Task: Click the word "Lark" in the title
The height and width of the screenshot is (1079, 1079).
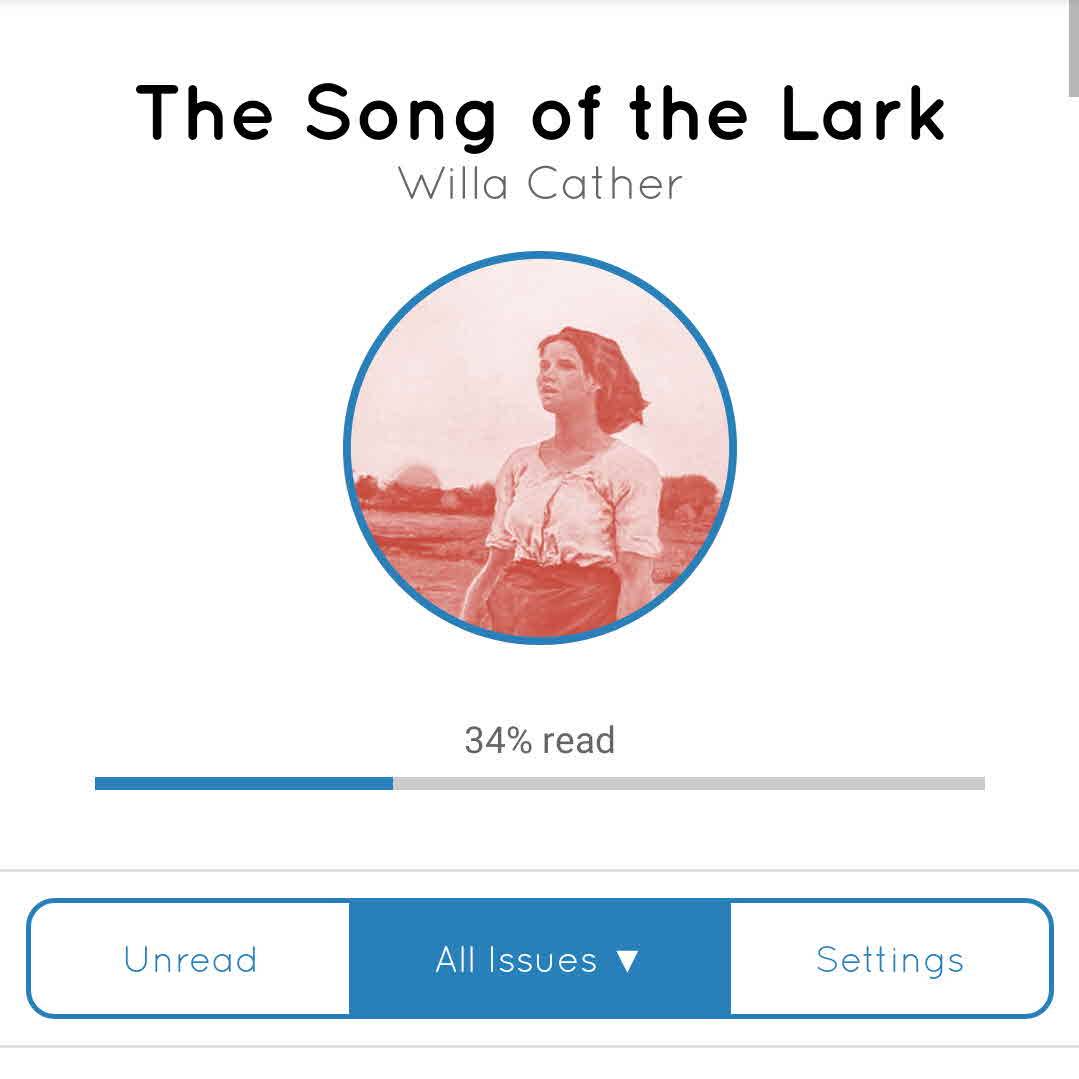Action: (862, 111)
